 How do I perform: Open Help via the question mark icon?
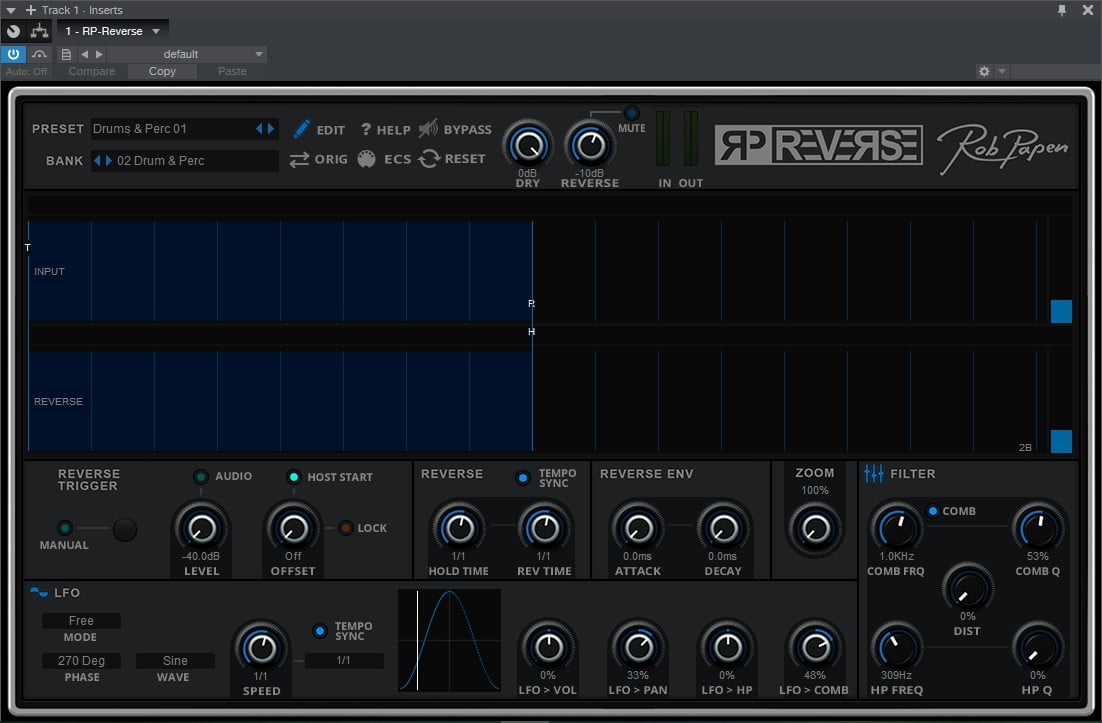click(x=365, y=129)
